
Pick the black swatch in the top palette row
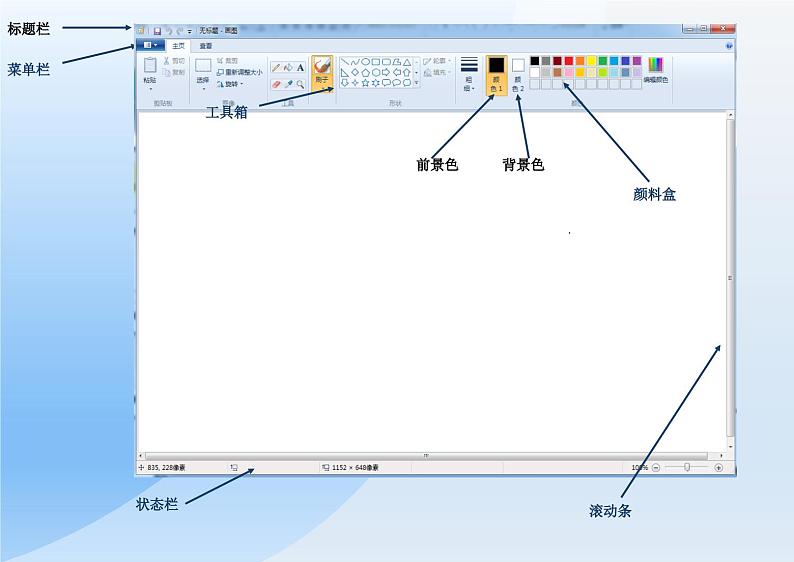(x=535, y=61)
